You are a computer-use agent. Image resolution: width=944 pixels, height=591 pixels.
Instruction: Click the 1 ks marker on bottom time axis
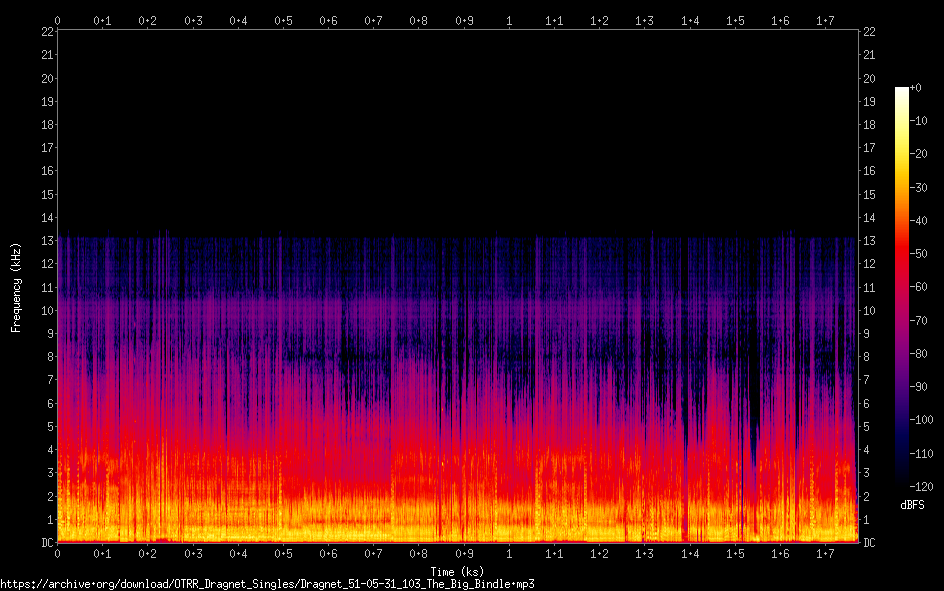510,554
